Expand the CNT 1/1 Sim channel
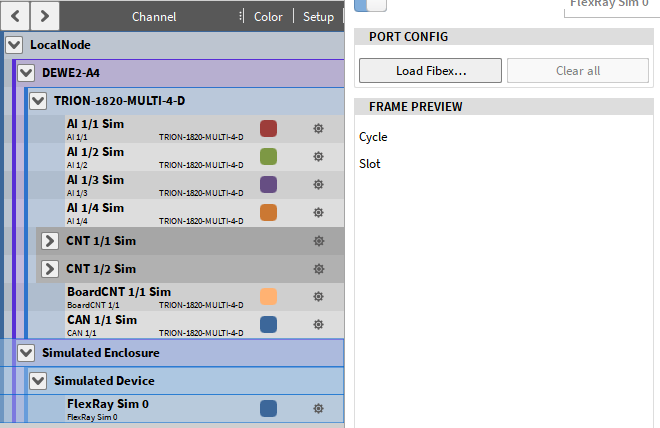660x428 pixels. 50,241
